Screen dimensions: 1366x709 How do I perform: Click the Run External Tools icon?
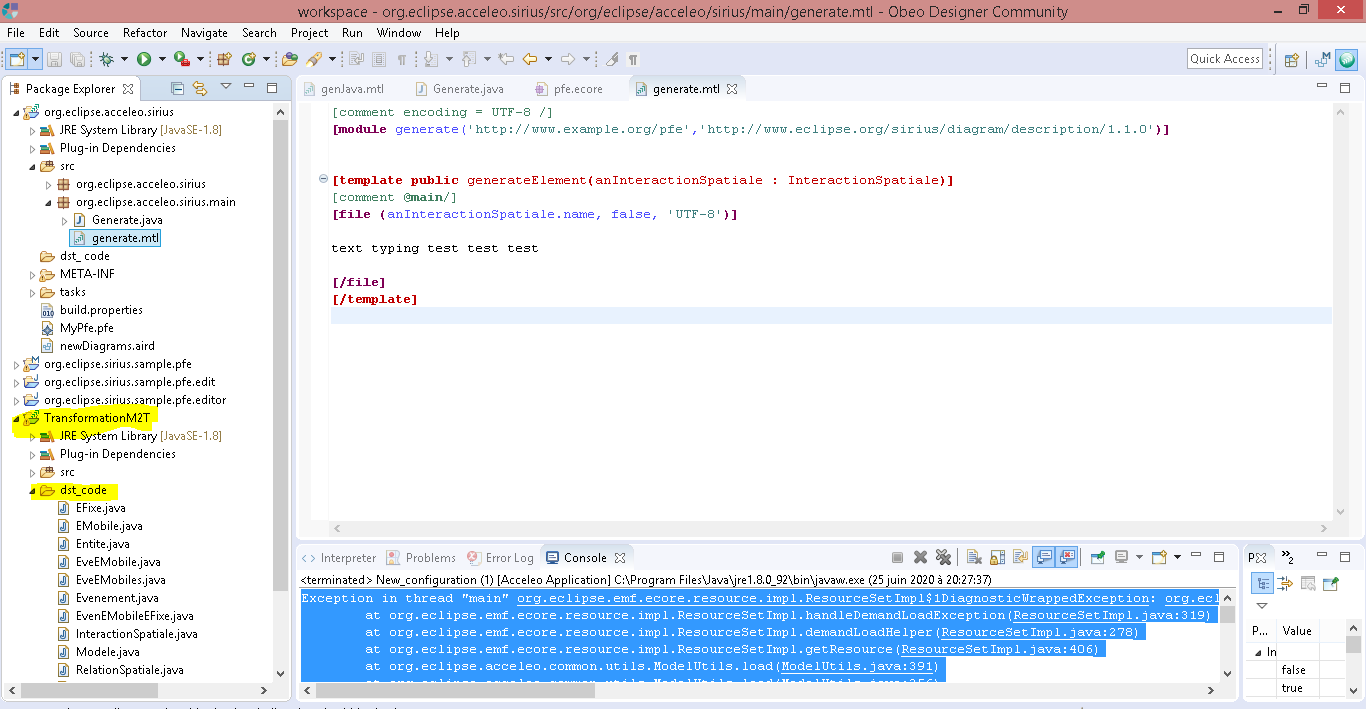point(181,59)
